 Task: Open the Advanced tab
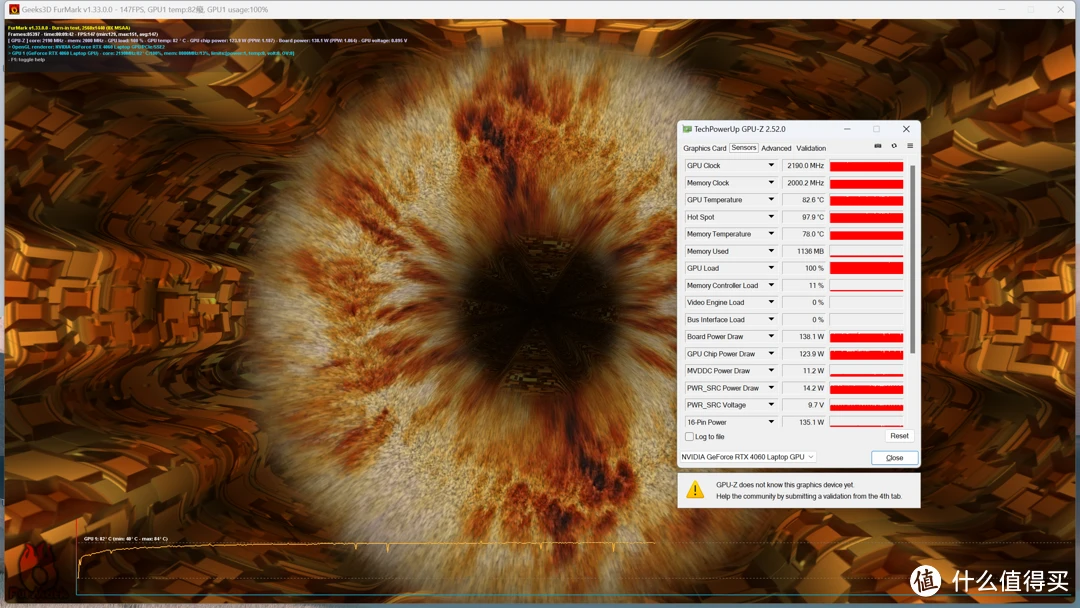pos(776,148)
